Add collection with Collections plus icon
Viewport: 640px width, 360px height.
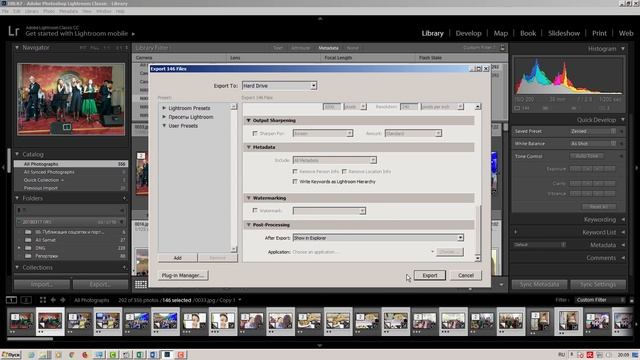click(124, 267)
